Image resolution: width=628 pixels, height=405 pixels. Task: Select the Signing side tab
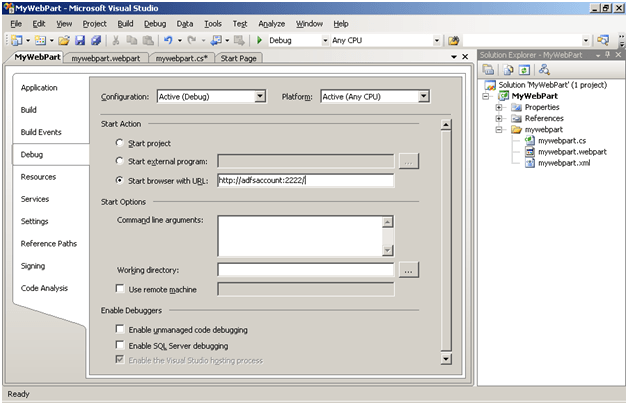pyautogui.click(x=33, y=266)
